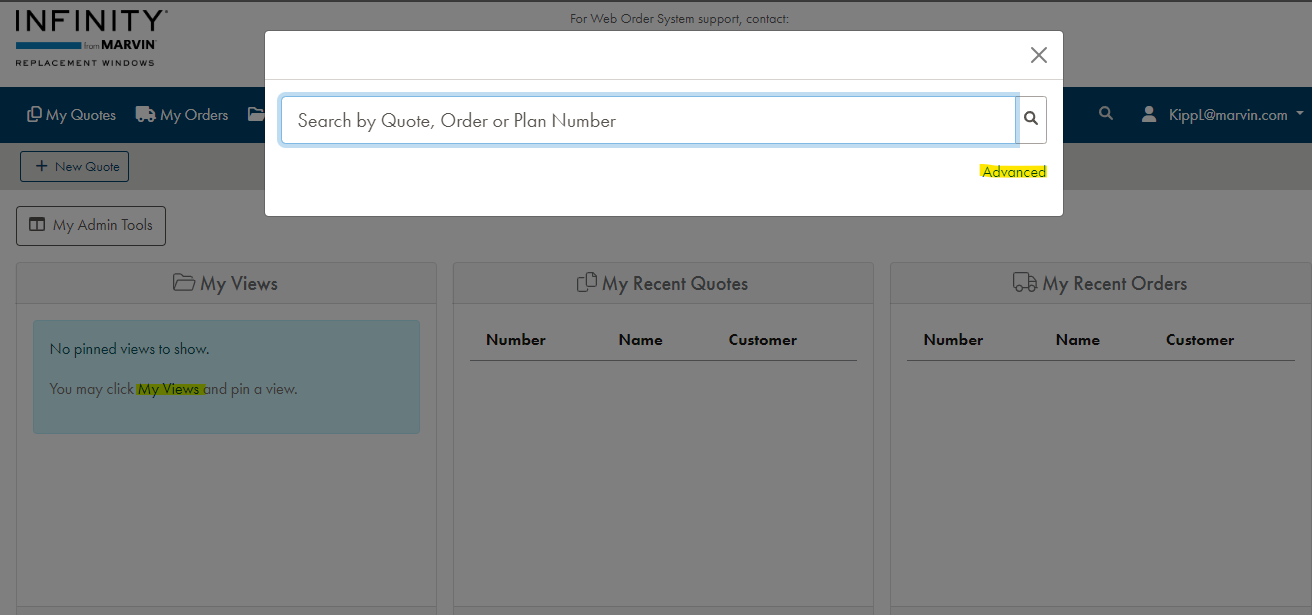1312x615 pixels.
Task: Open the Advanced search link
Action: point(1013,172)
